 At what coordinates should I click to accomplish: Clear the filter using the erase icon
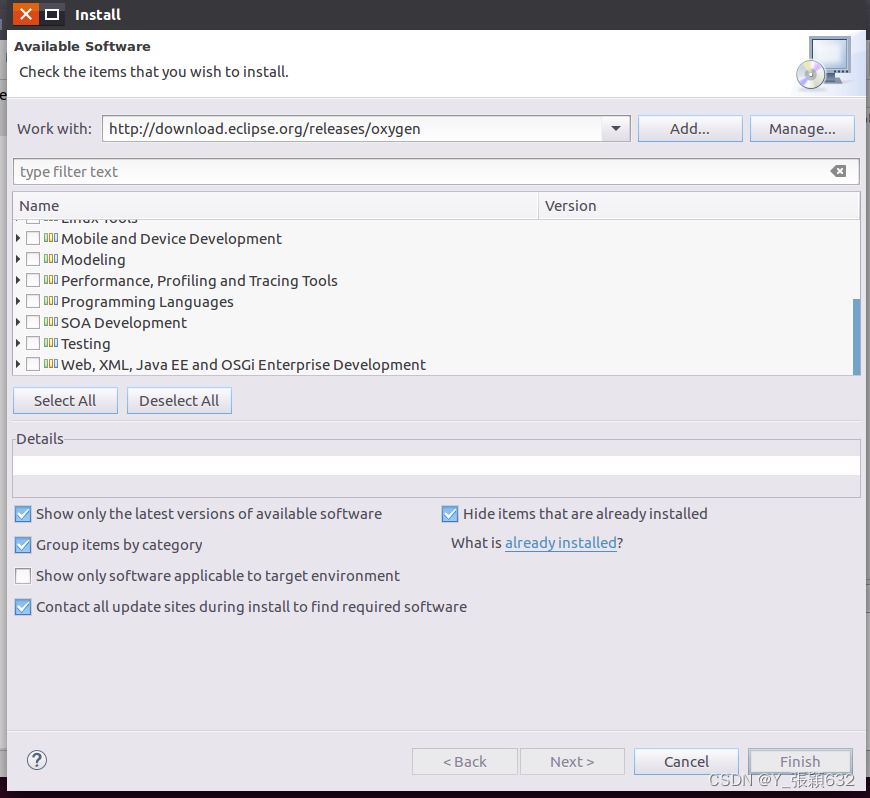click(838, 171)
